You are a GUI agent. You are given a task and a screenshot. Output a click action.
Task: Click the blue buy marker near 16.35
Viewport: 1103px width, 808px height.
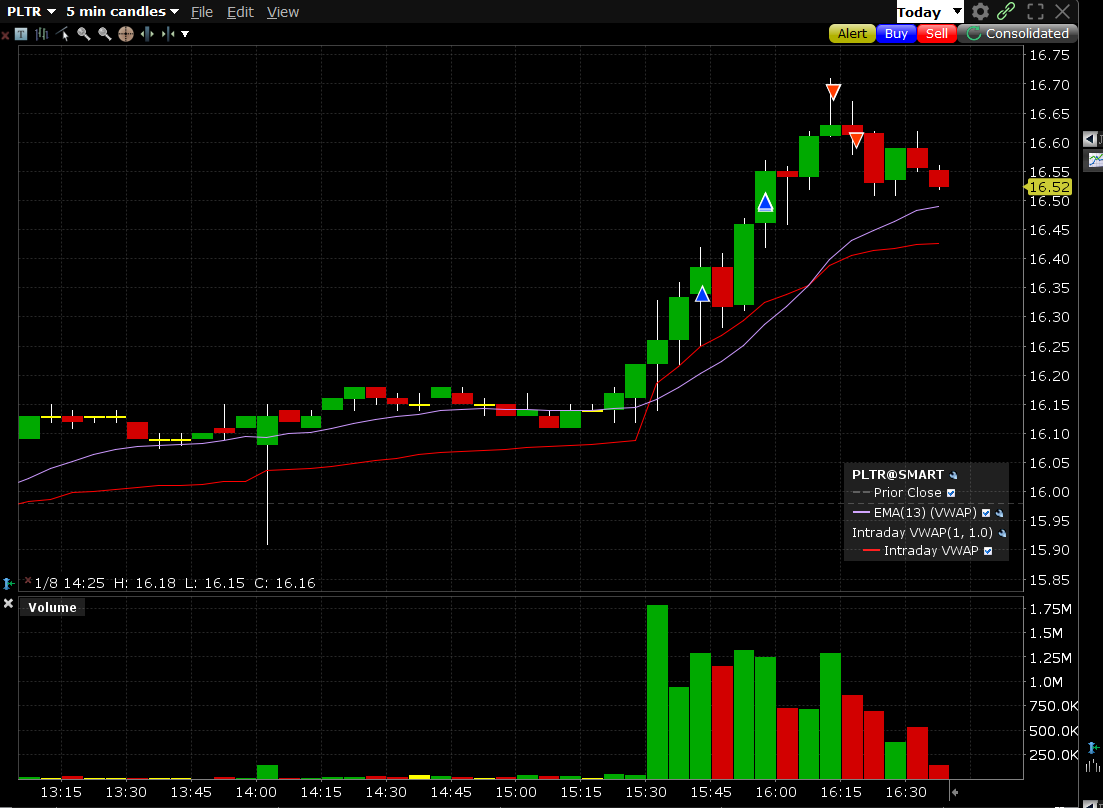point(702,294)
